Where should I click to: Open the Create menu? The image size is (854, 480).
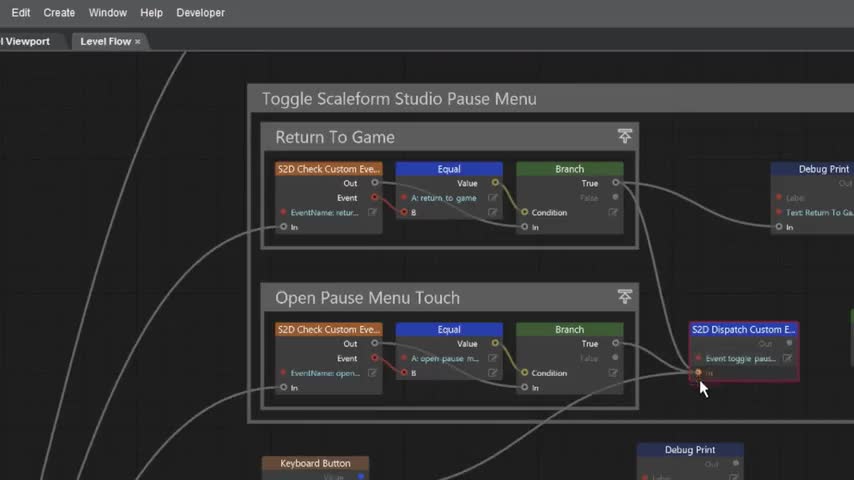click(x=59, y=13)
